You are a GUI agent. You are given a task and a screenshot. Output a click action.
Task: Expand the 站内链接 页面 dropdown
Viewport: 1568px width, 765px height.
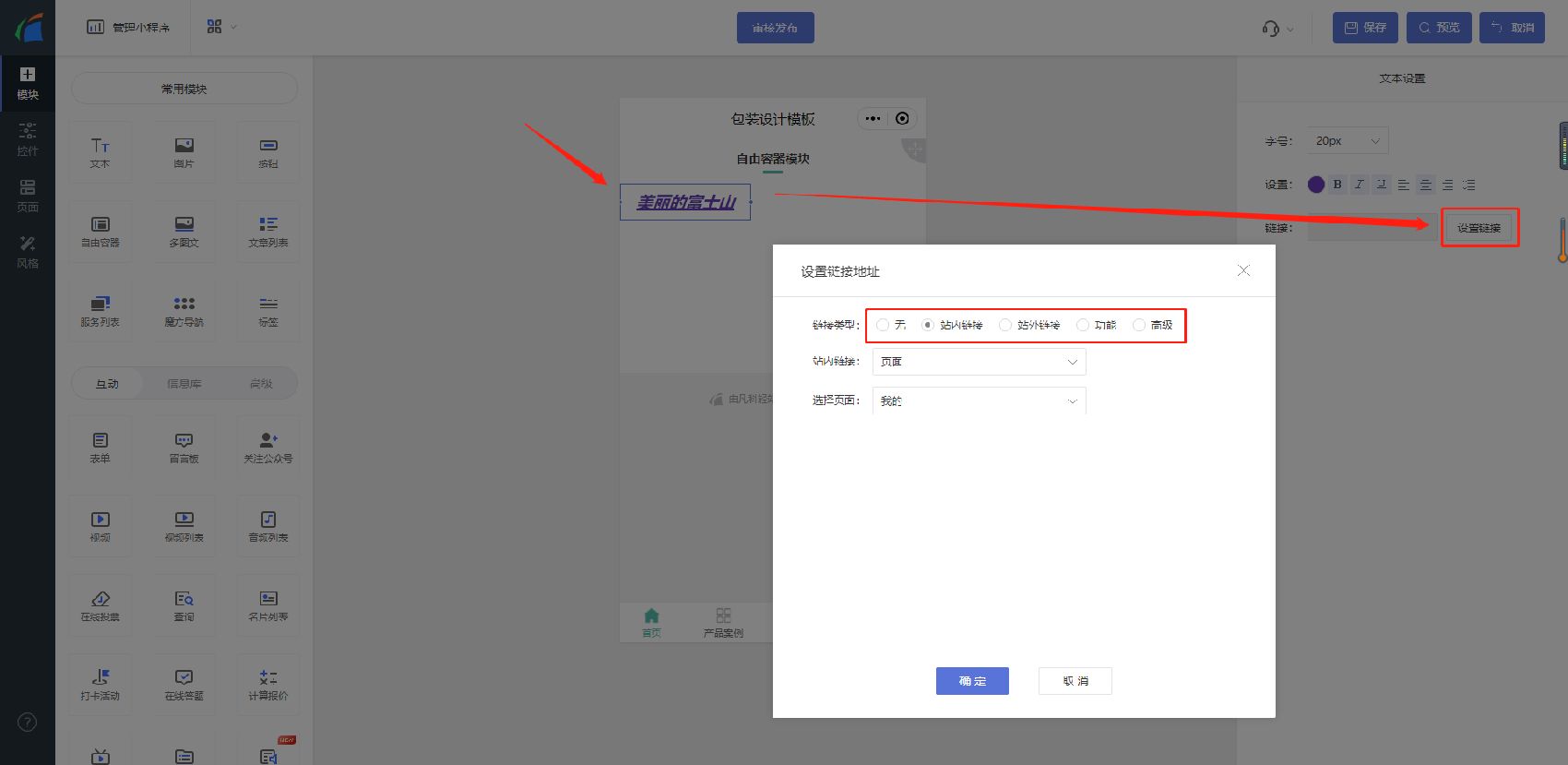pyautogui.click(x=979, y=362)
